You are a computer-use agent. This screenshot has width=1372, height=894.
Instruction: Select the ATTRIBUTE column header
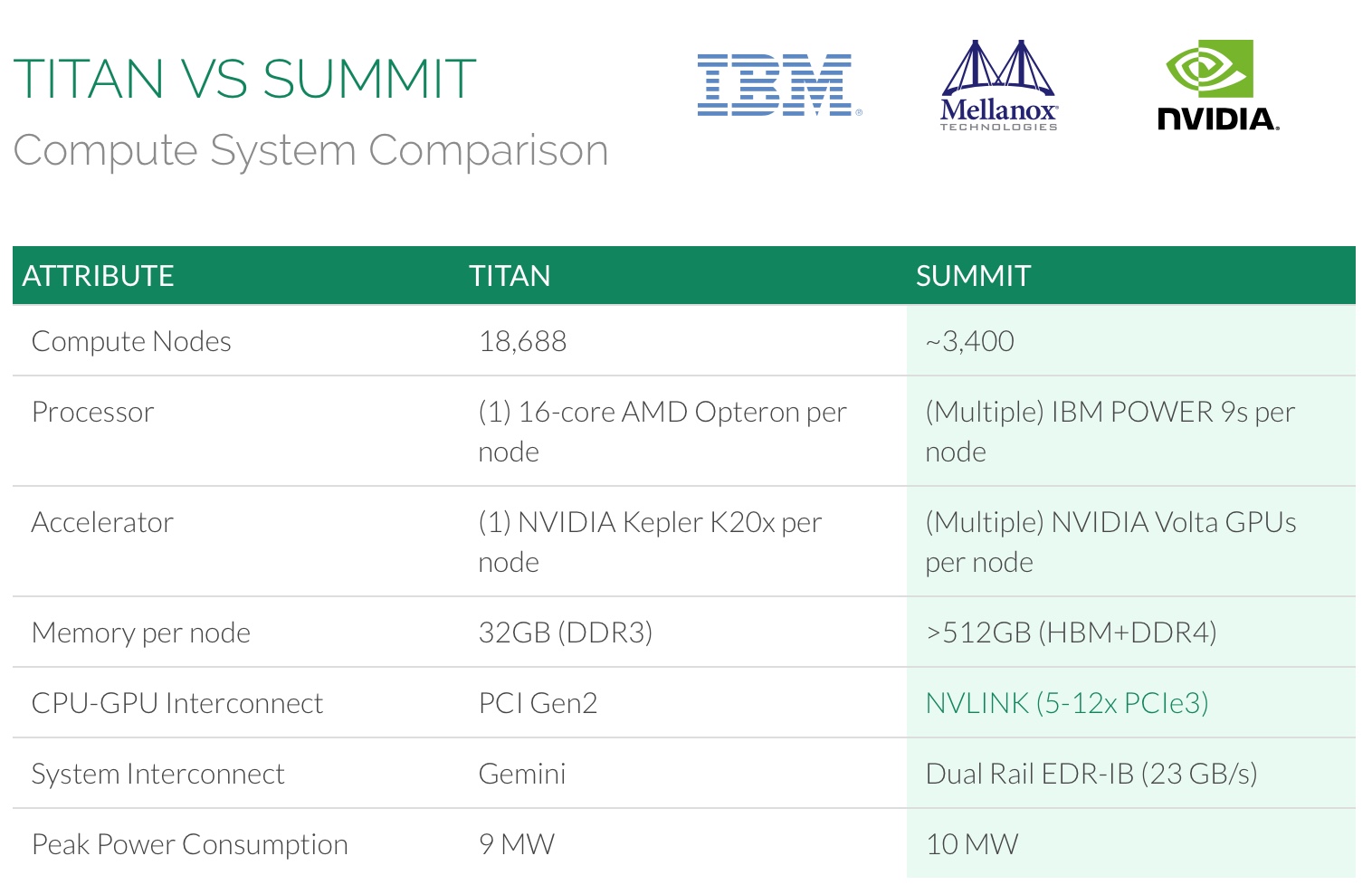tap(99, 276)
